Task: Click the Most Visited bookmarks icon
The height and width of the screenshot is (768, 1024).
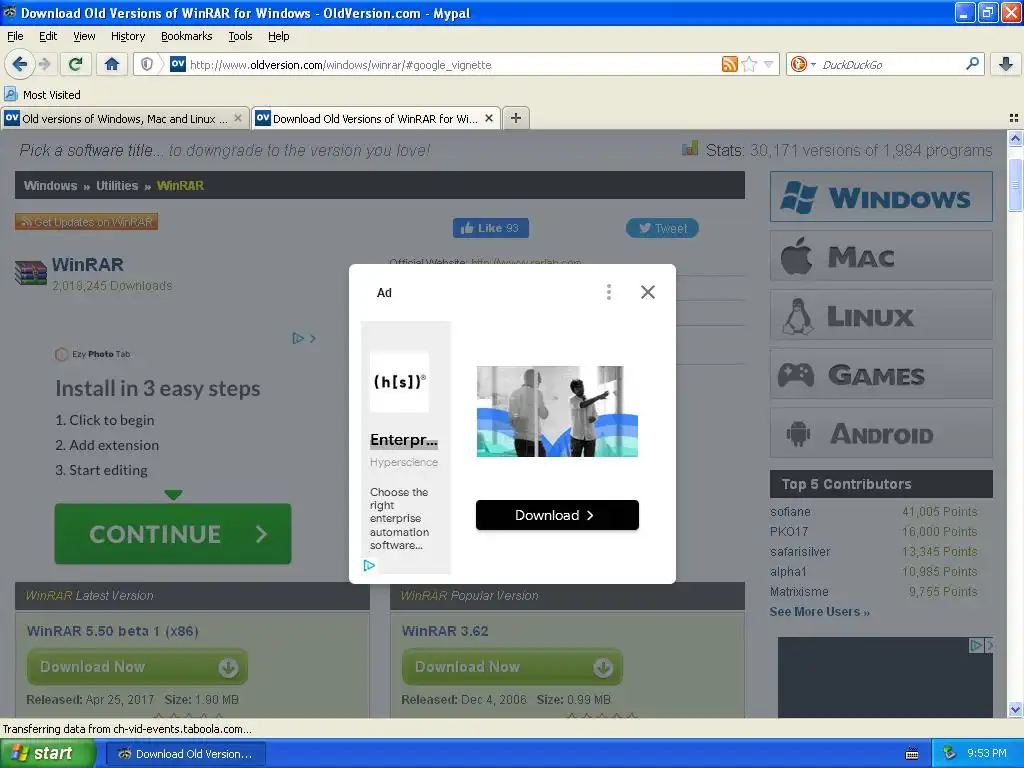Action: [11, 95]
